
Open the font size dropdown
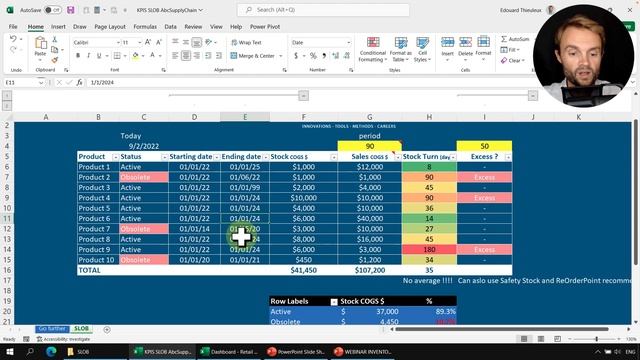(x=140, y=42)
